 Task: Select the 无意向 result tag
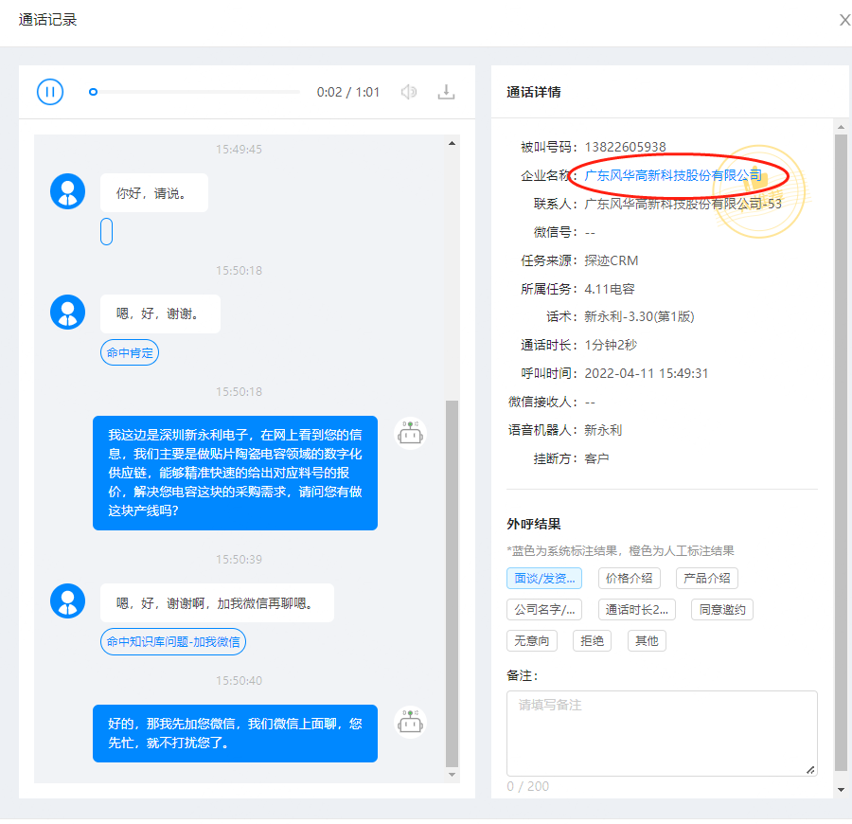pos(532,641)
